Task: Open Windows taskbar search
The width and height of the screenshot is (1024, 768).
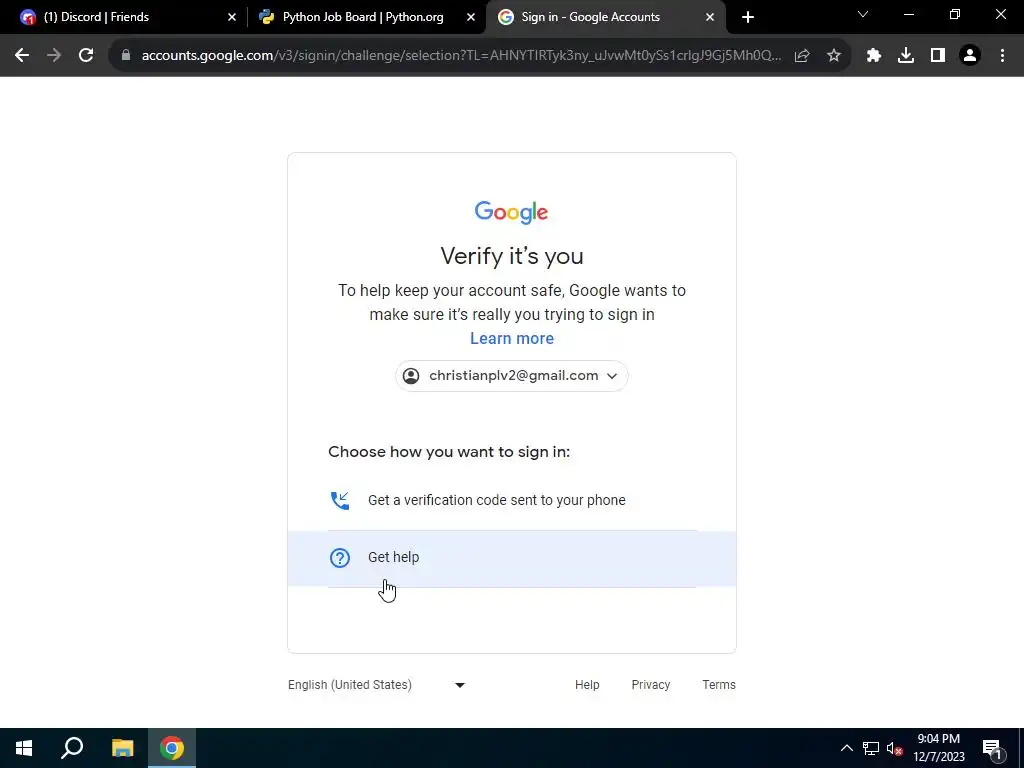Action: click(72, 748)
